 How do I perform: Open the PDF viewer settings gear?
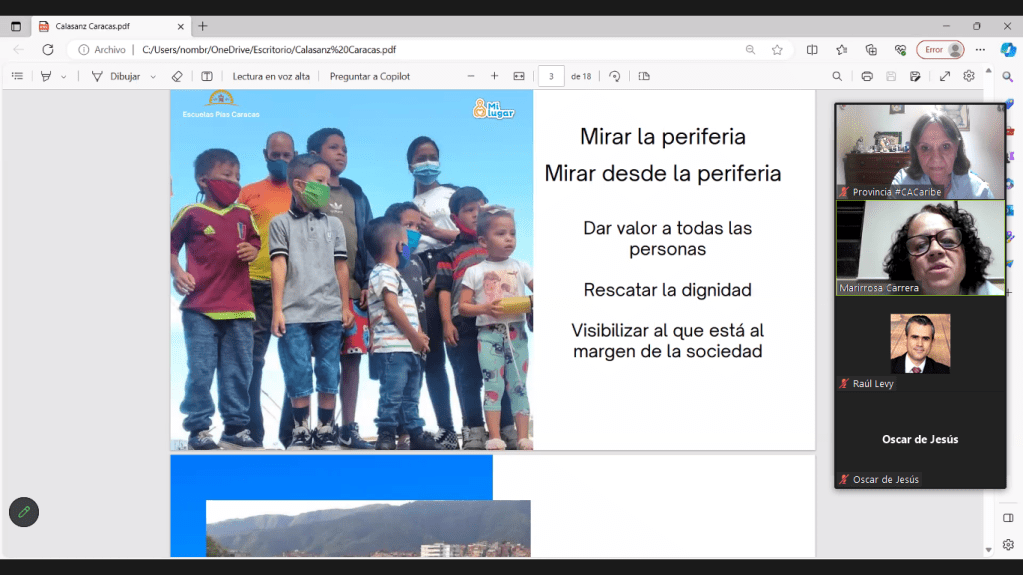pos(969,76)
